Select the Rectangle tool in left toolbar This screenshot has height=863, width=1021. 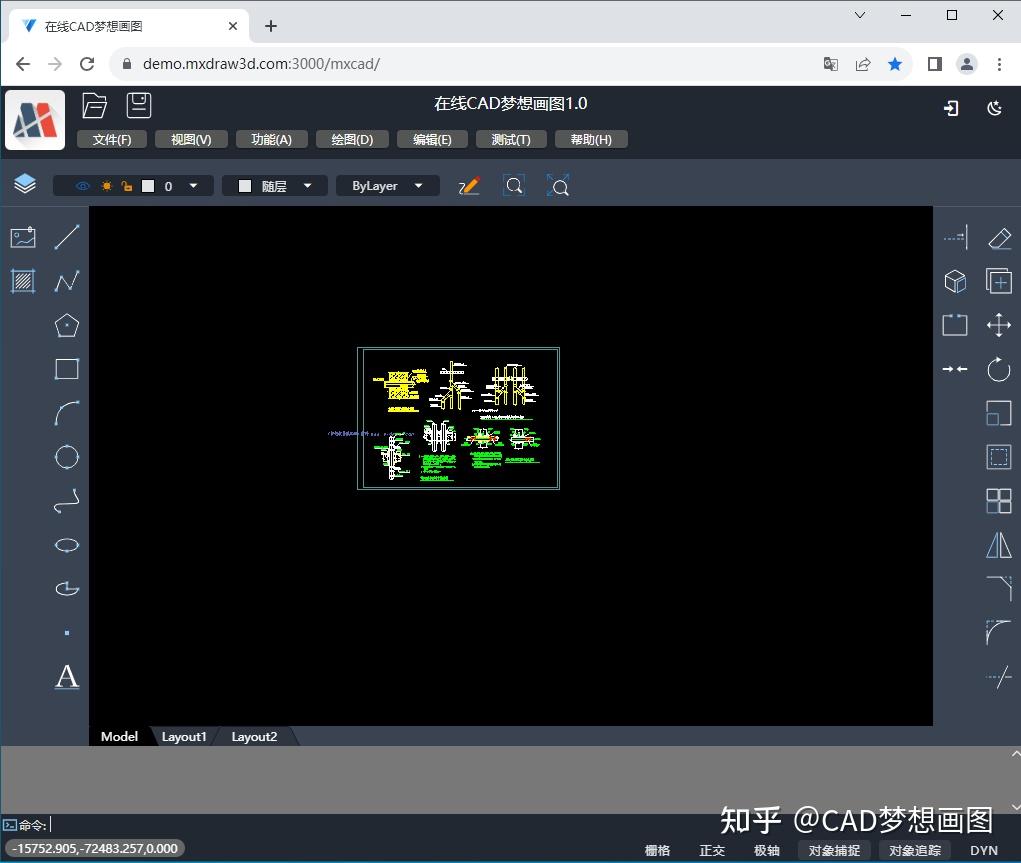(x=66, y=368)
